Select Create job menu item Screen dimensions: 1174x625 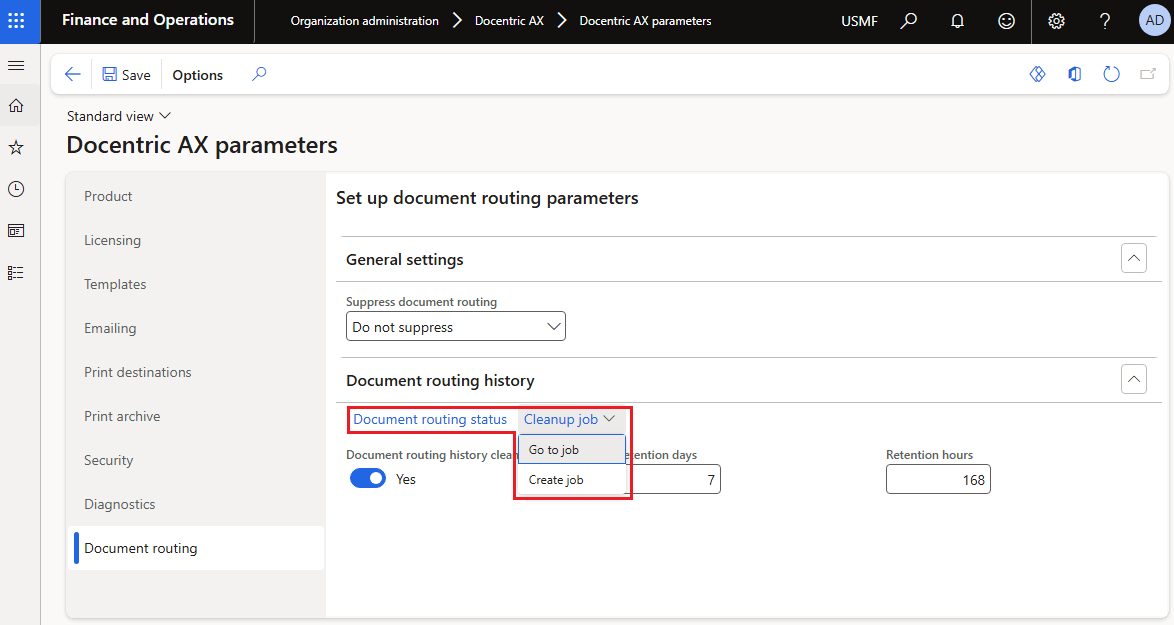tap(556, 480)
